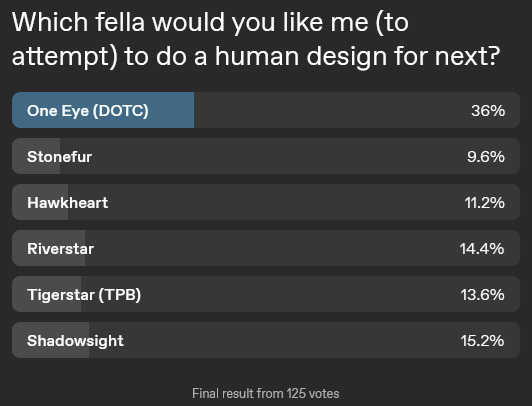Pick the Hawkheart poll option label

click(68, 203)
